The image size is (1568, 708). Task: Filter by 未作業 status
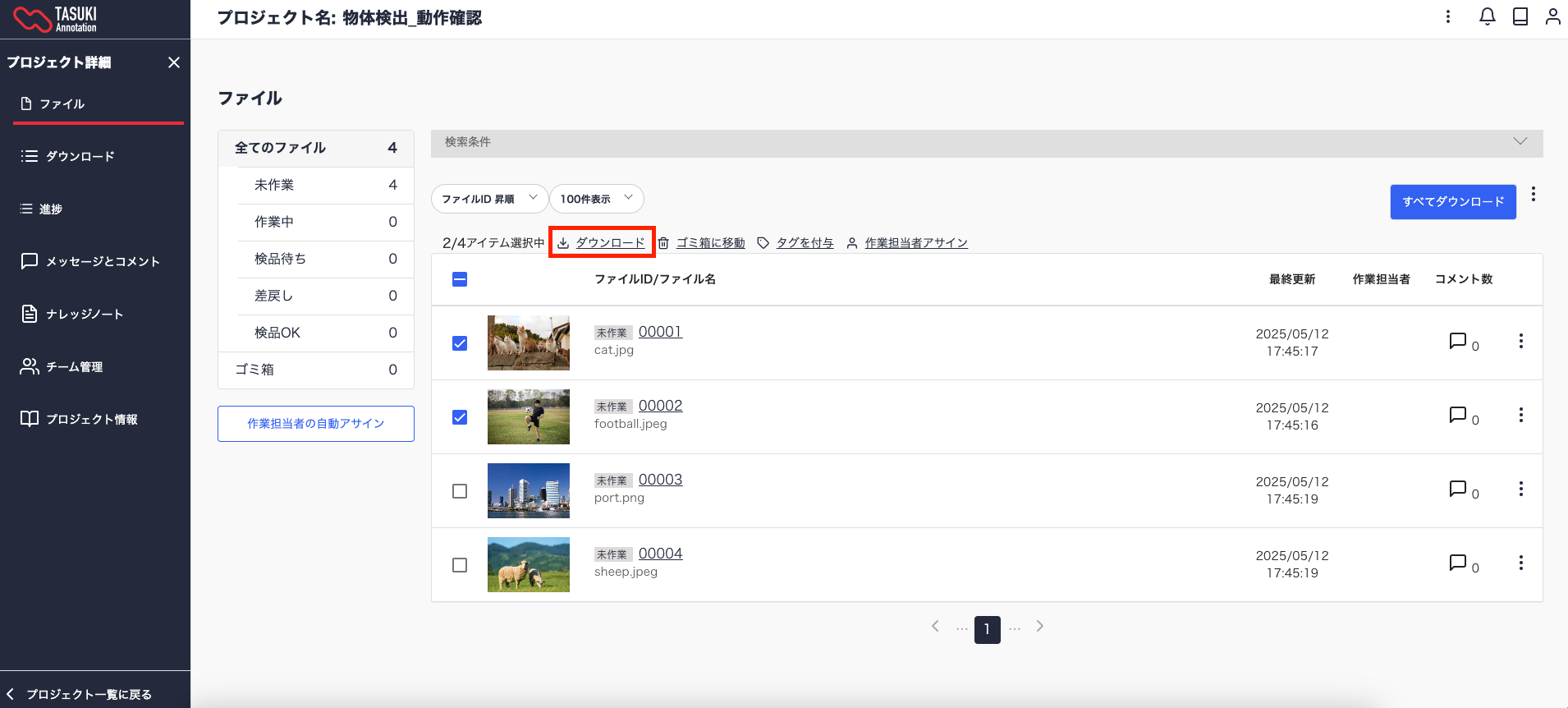coord(325,186)
